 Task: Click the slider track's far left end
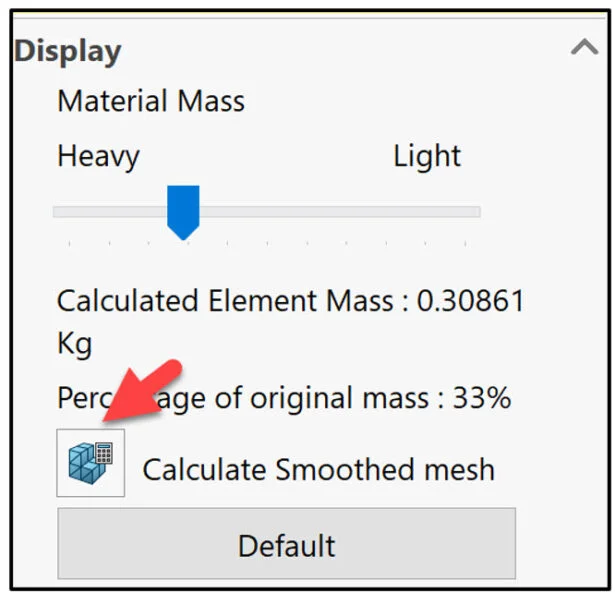coord(58,212)
